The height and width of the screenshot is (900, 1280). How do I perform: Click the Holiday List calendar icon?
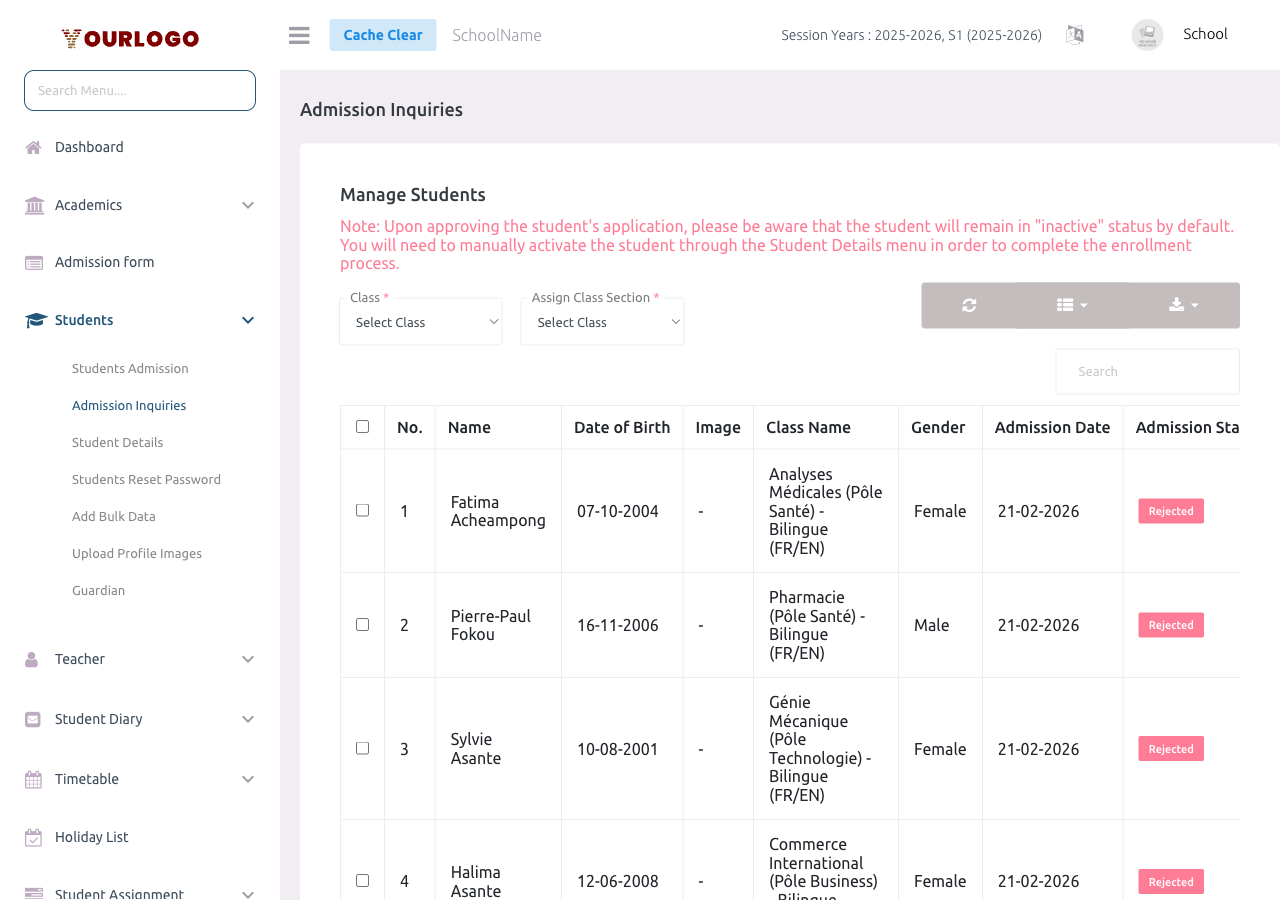pos(33,836)
